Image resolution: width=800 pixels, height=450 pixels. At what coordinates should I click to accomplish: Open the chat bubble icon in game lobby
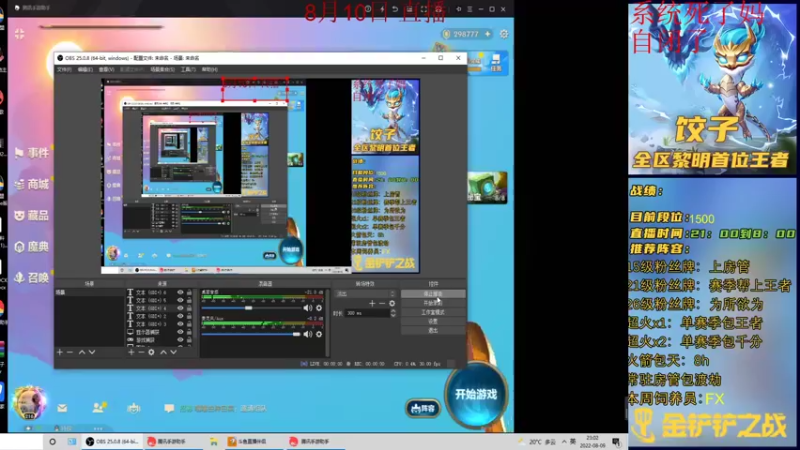169,408
